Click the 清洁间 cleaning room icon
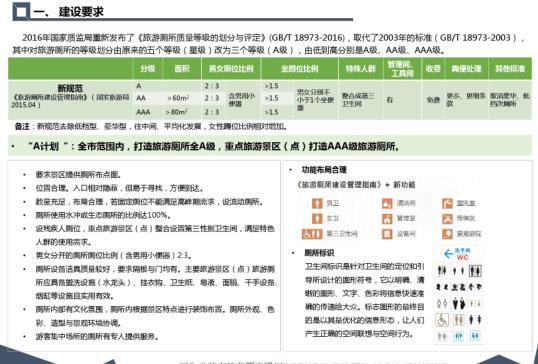 [x=387, y=203]
